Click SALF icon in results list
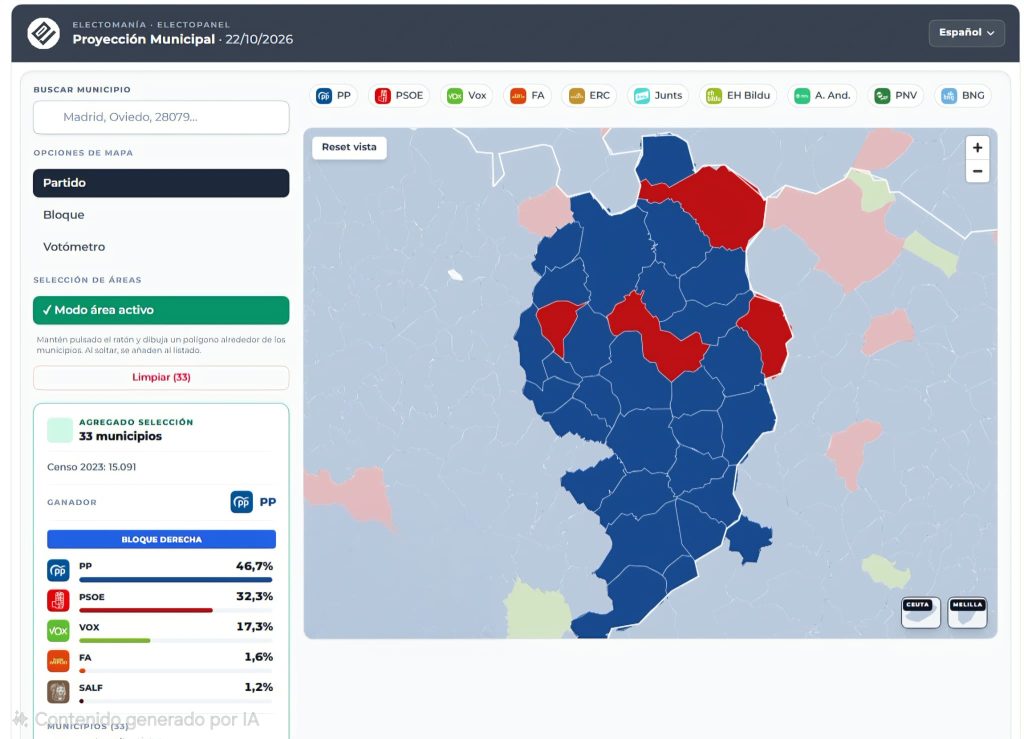This screenshot has width=1024, height=739. coord(58,691)
